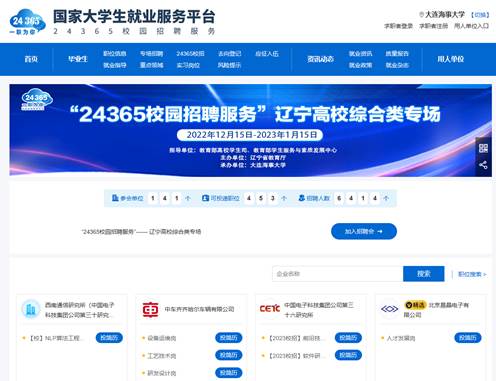Submit resume for the NLP algorithm job
Viewport: 496px width, 381px height.
click(x=109, y=338)
